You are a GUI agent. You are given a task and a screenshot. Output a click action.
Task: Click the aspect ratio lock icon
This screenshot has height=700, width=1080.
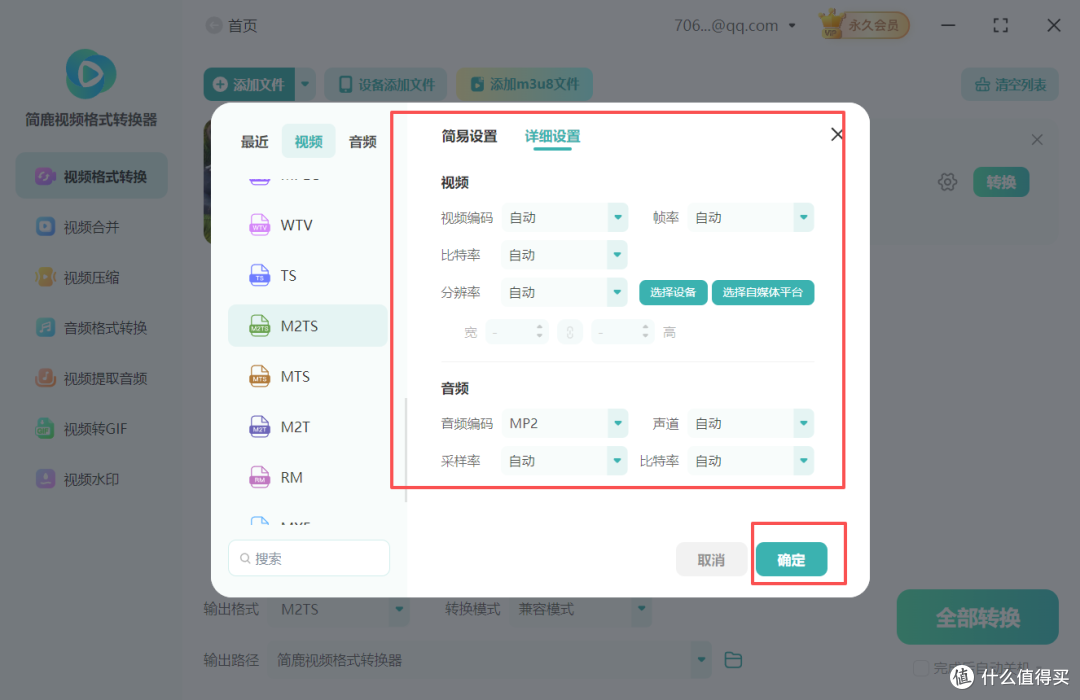point(570,333)
